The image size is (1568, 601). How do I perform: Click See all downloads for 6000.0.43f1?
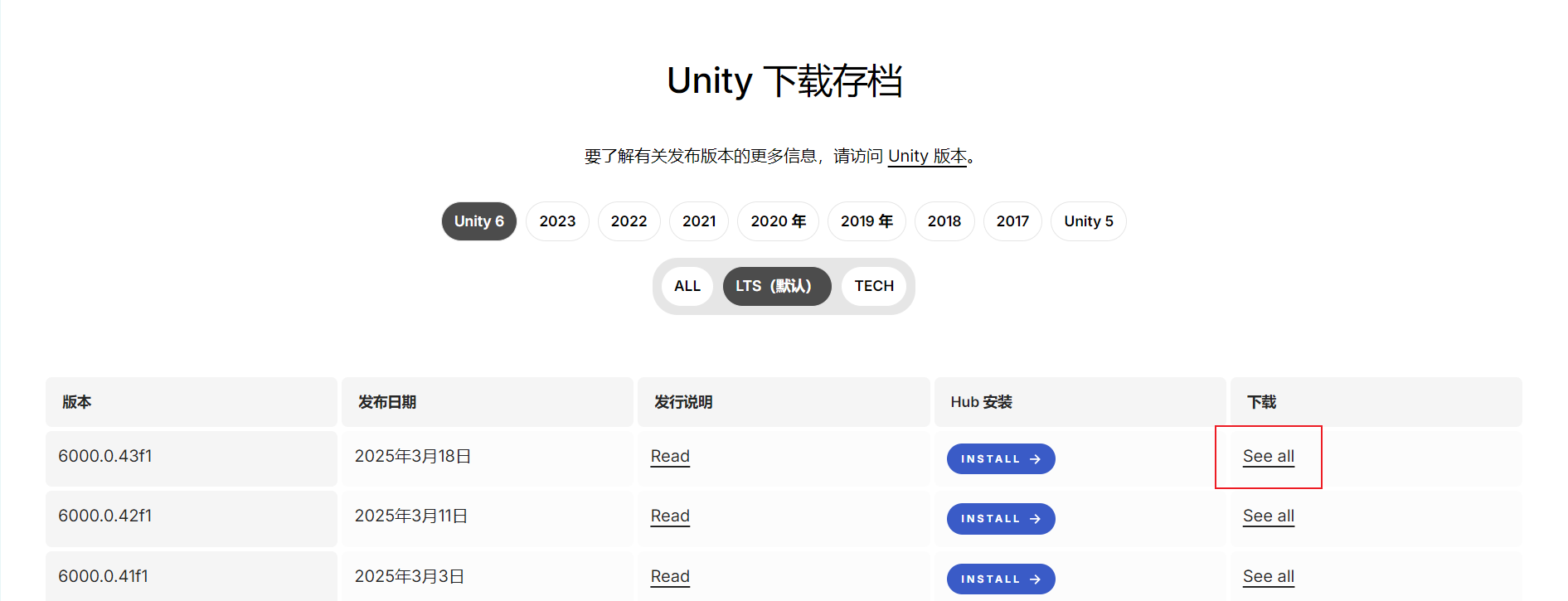click(1269, 456)
